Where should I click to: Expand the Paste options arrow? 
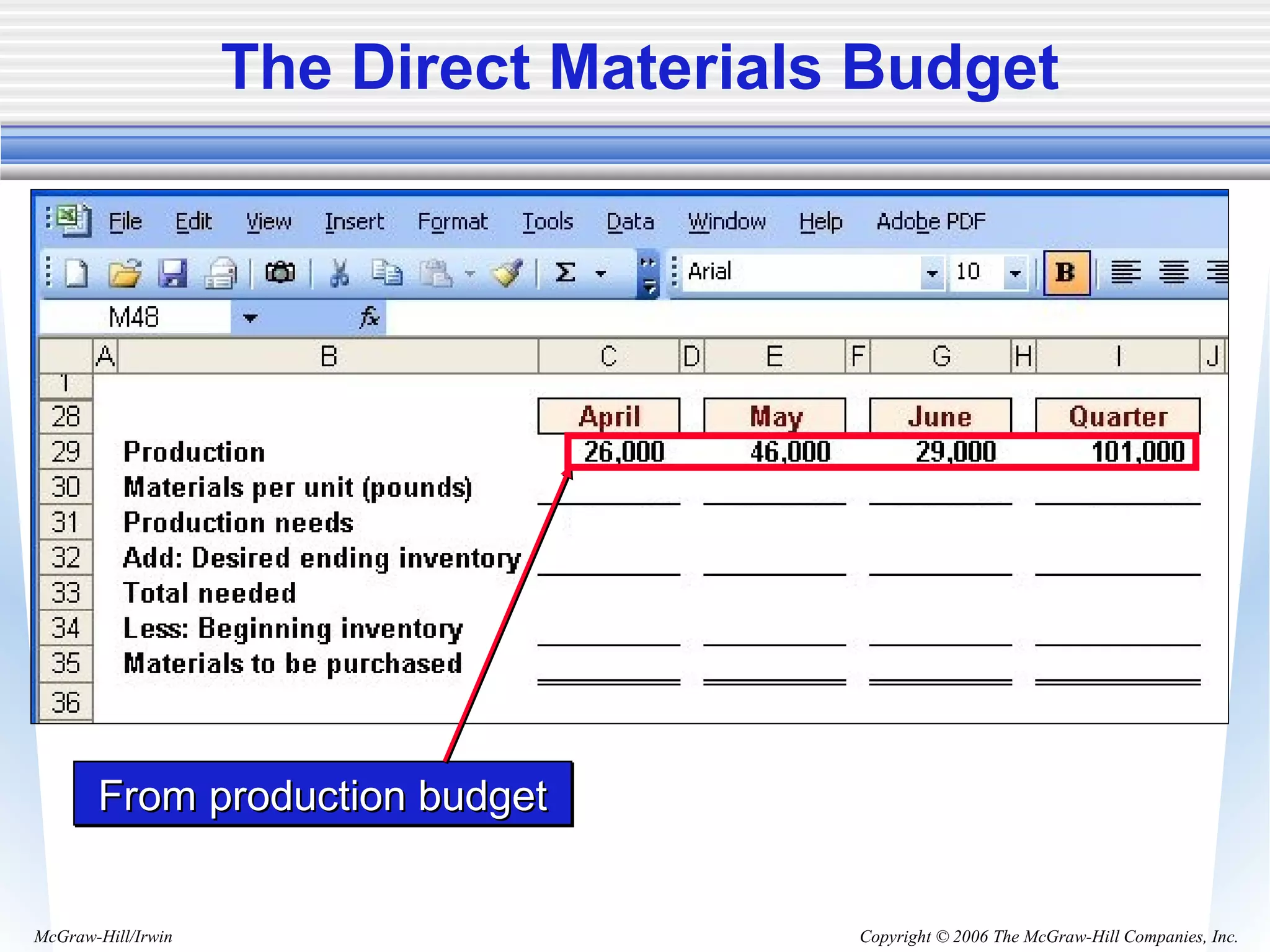(471, 273)
